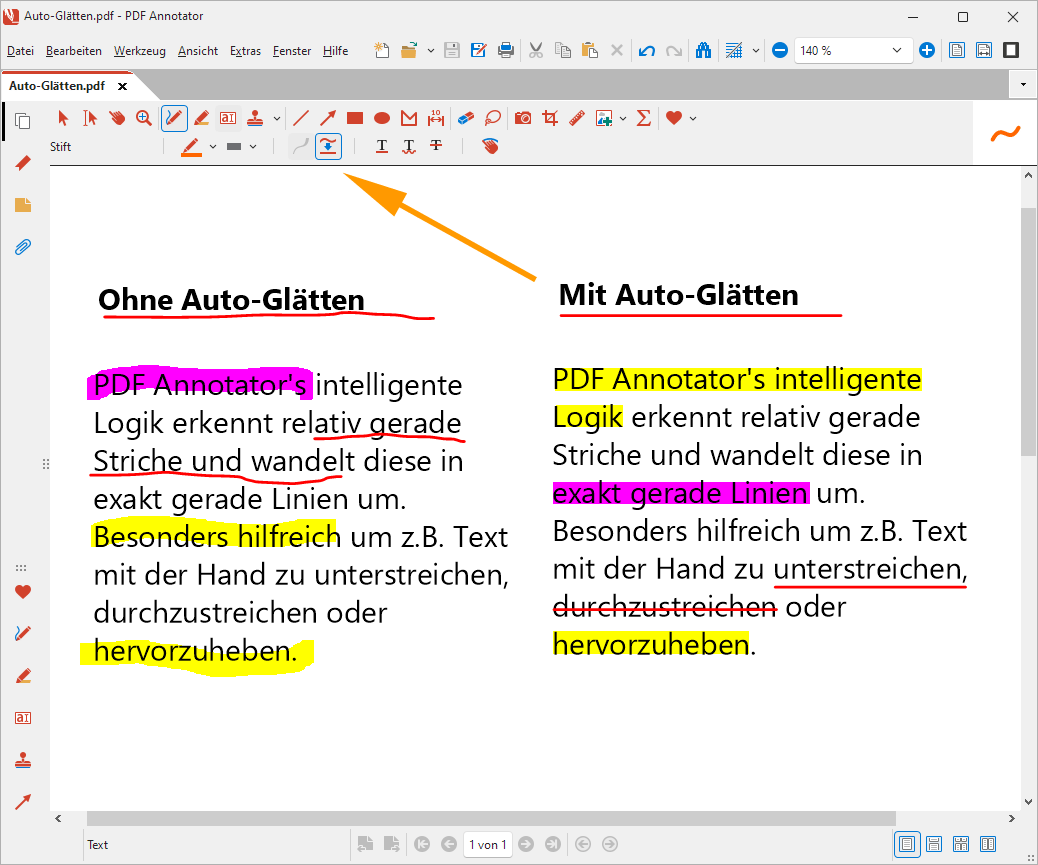1038x865 pixels.
Task: Select the crop tool
Action: coord(549,118)
